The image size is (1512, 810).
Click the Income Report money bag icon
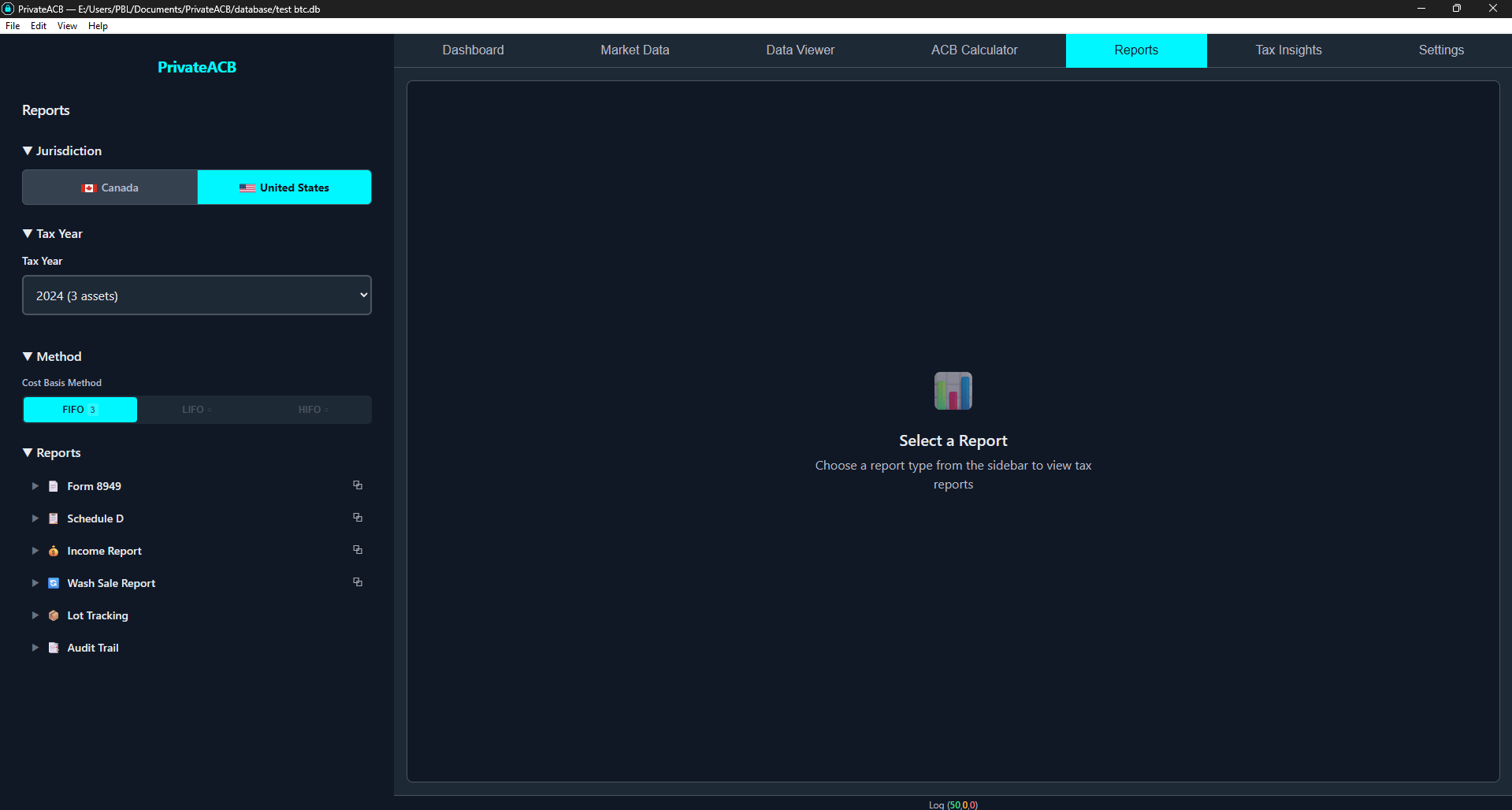(54, 551)
